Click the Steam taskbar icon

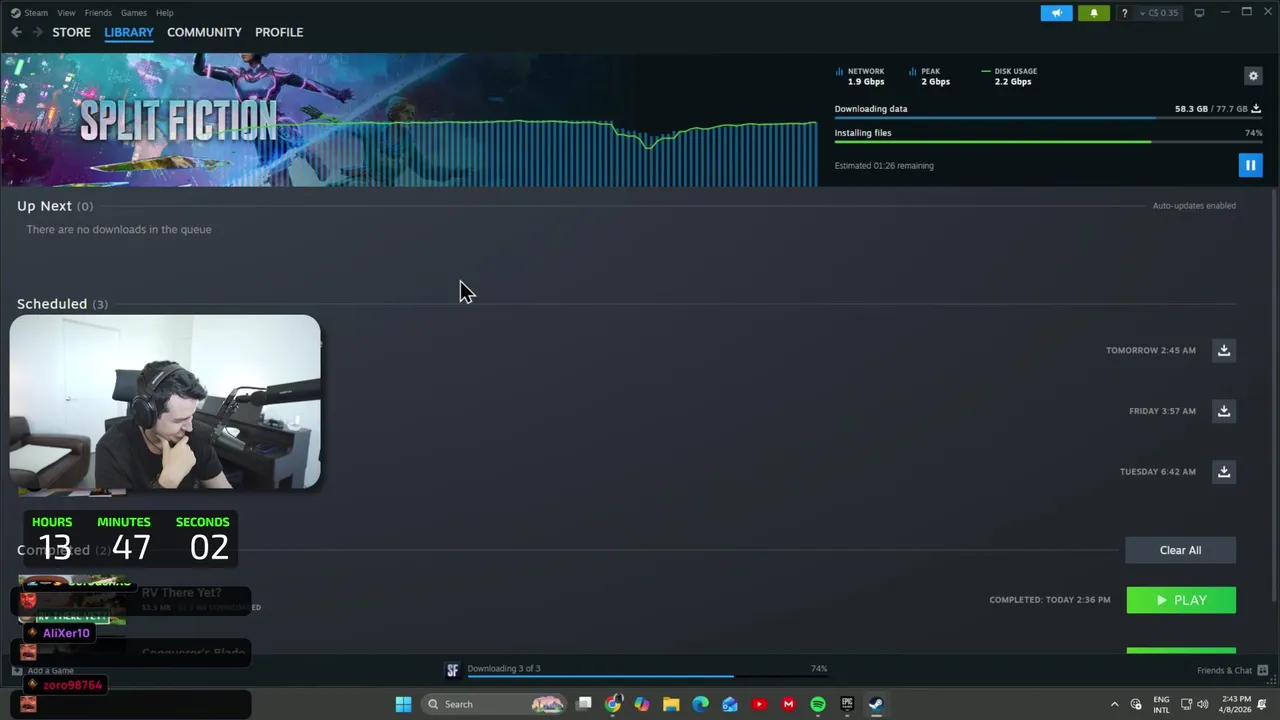(876, 704)
